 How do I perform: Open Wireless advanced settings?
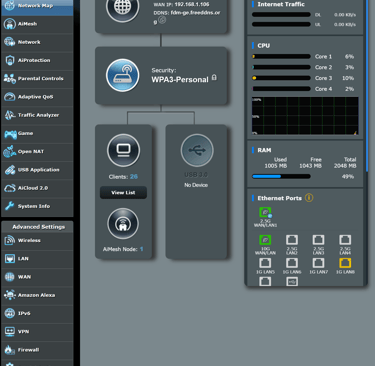pyautogui.click(x=37, y=240)
